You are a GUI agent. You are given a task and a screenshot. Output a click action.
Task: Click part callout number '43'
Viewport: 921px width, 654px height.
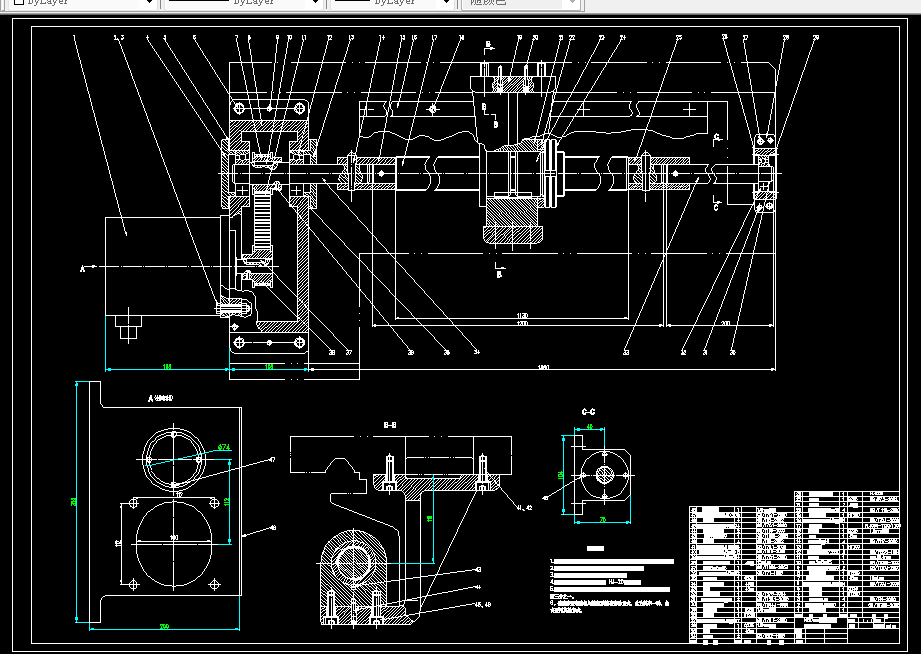pyautogui.click(x=478, y=569)
